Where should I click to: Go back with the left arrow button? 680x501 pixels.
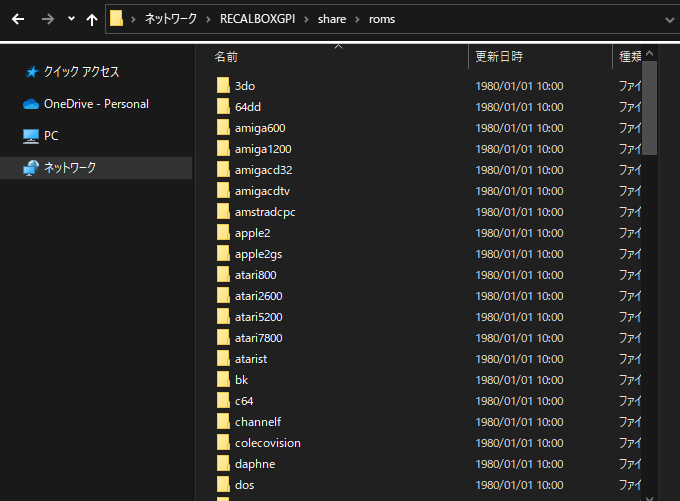tap(18, 19)
